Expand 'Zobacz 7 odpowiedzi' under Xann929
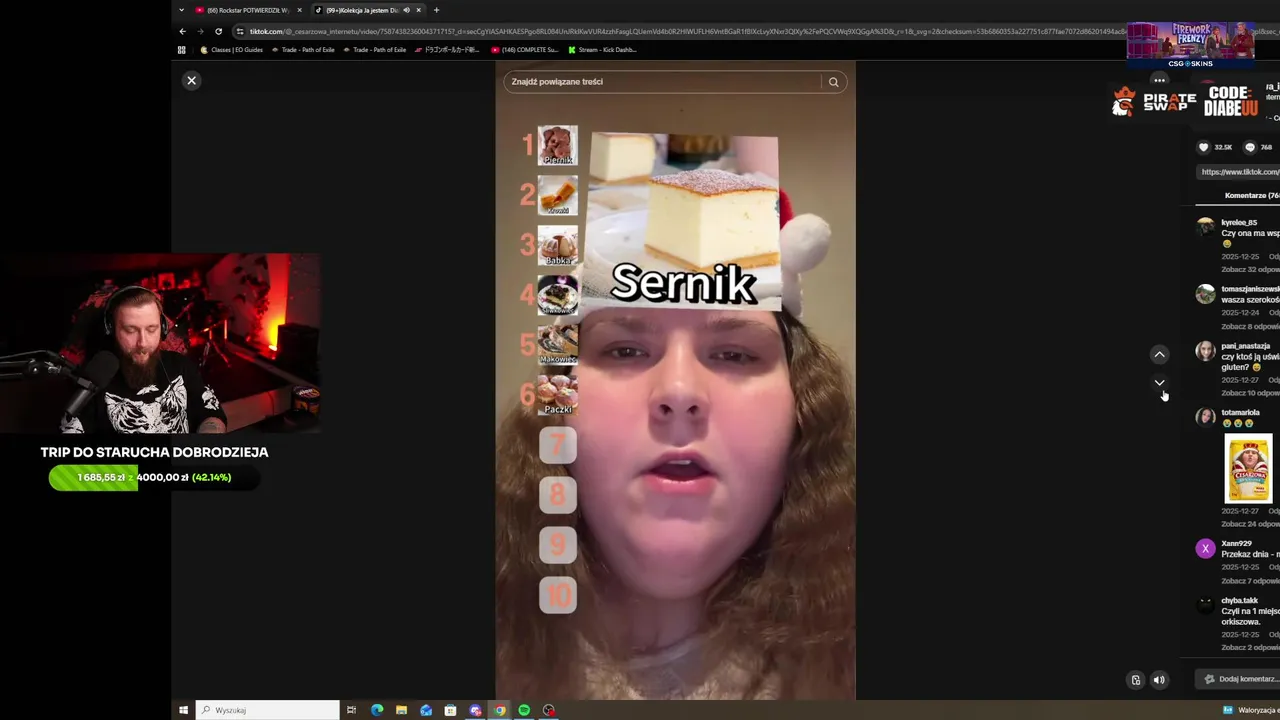Screen dimensions: 1280x720 point(1250,581)
